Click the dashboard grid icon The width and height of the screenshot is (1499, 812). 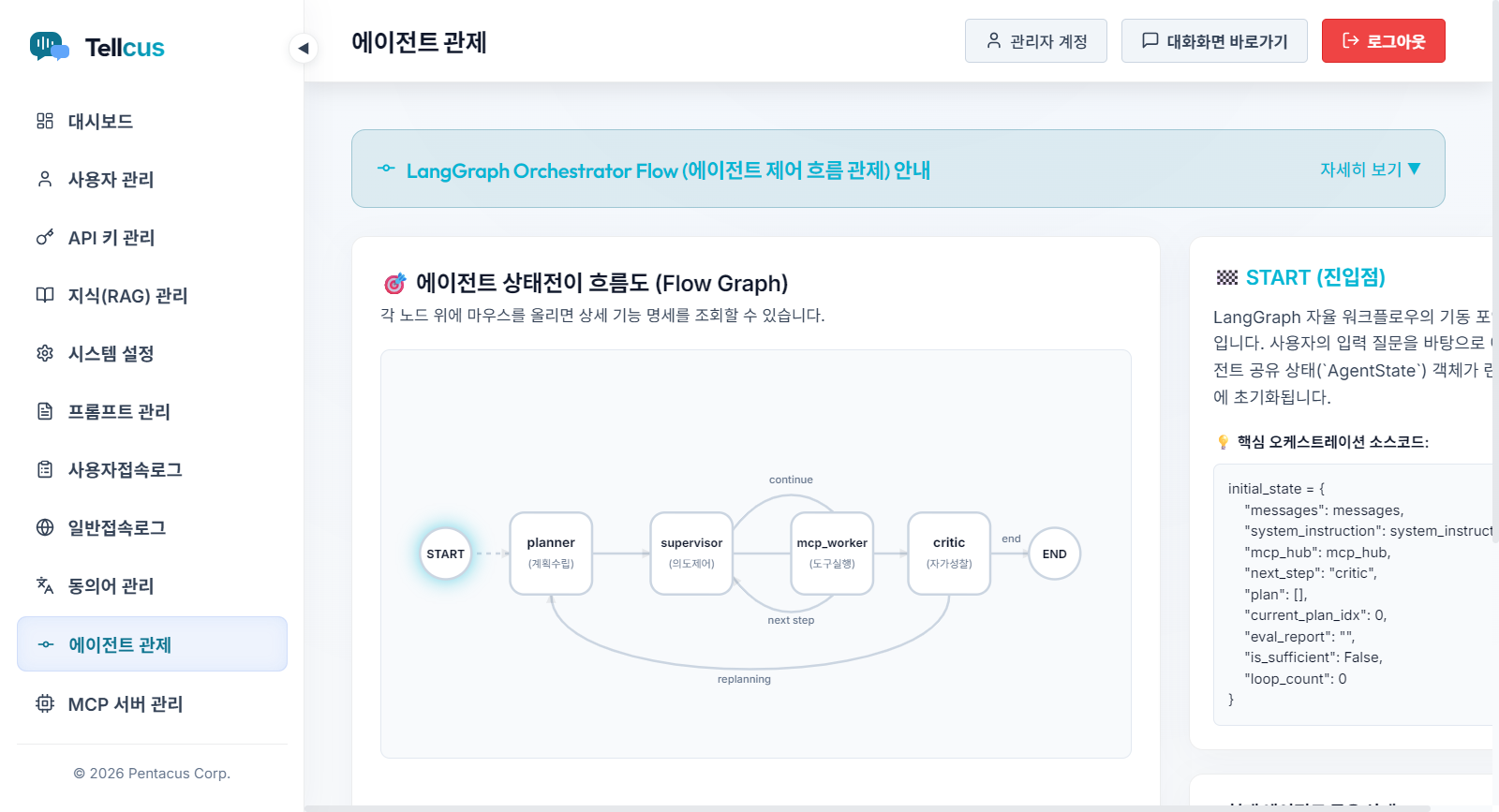click(45, 121)
